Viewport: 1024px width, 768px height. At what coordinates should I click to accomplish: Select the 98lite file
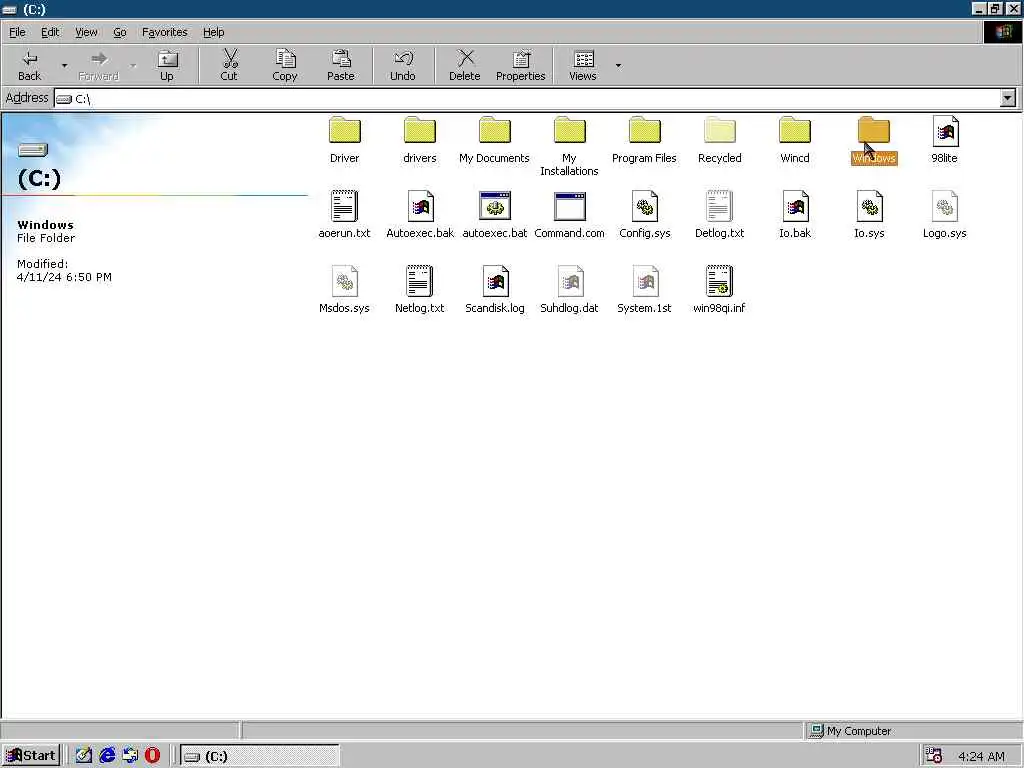point(944,140)
